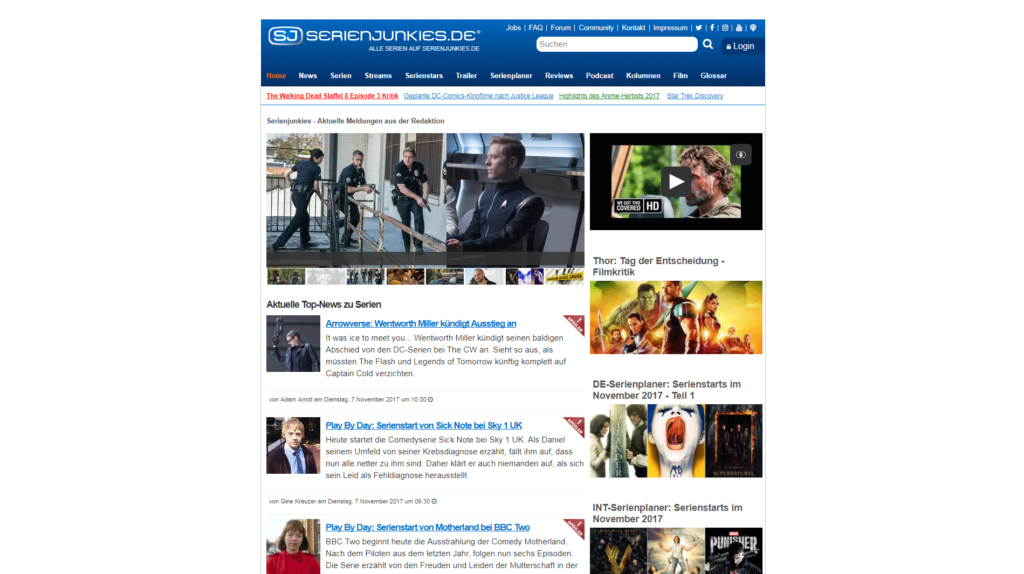The height and width of the screenshot is (574, 1024).
Task: Select the yellow 'do not cross' tape thumbnail
Action: 564,276
